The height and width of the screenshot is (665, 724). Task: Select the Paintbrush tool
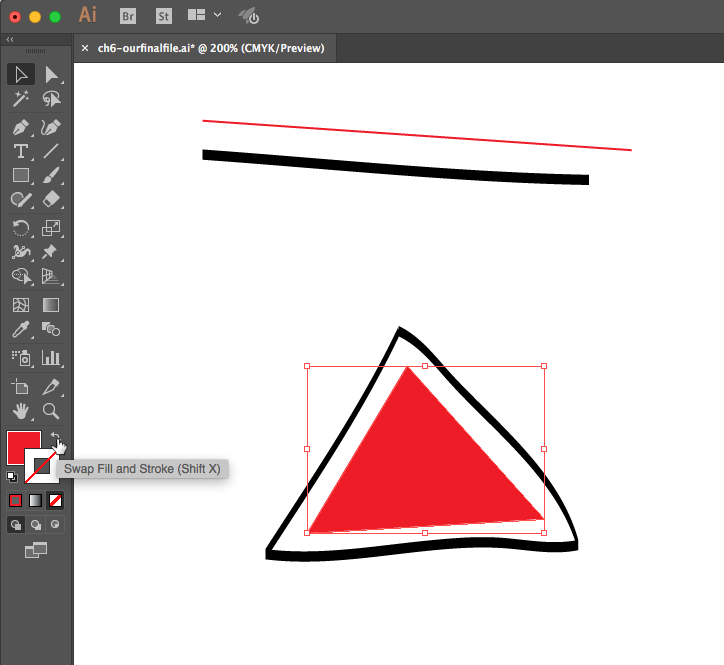51,176
